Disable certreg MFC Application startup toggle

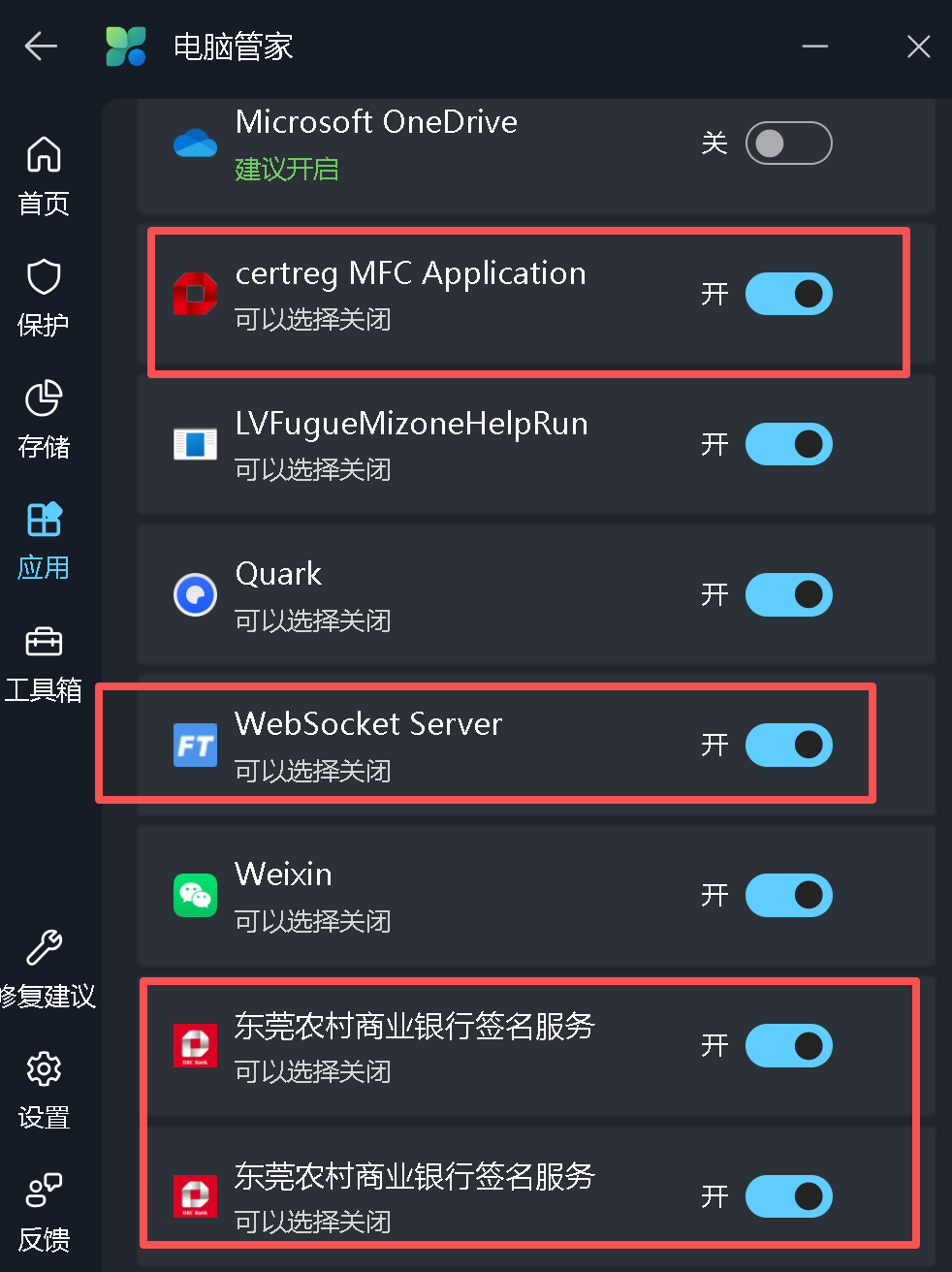788,294
